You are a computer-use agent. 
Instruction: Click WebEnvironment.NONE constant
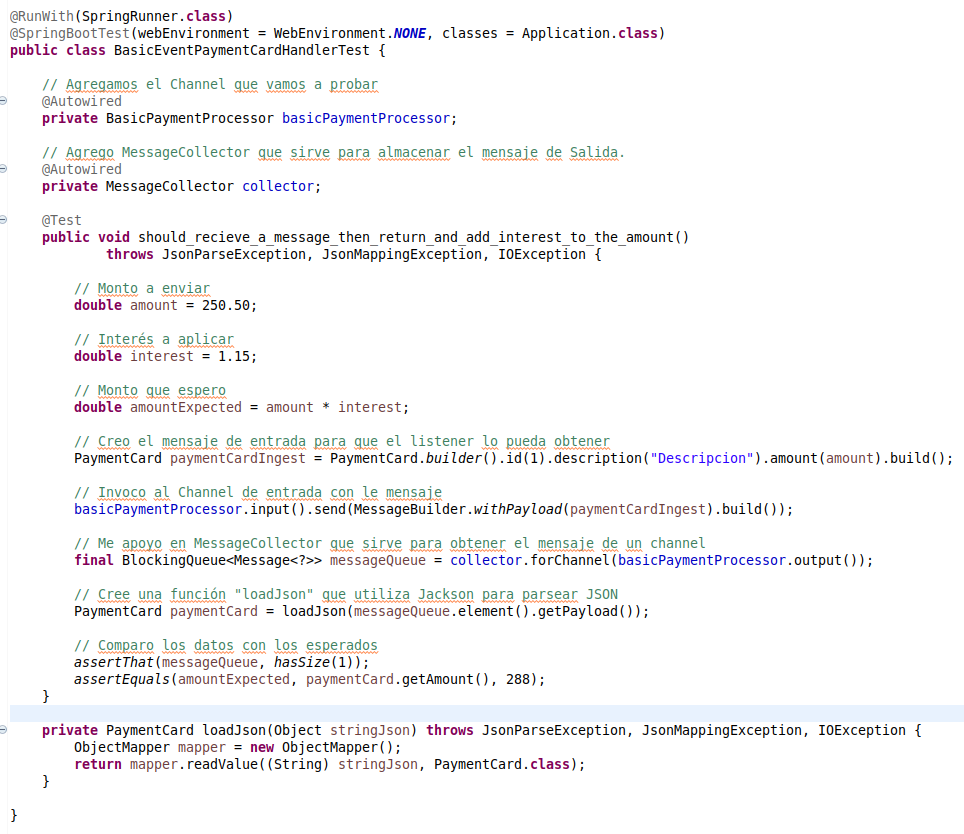pos(350,33)
